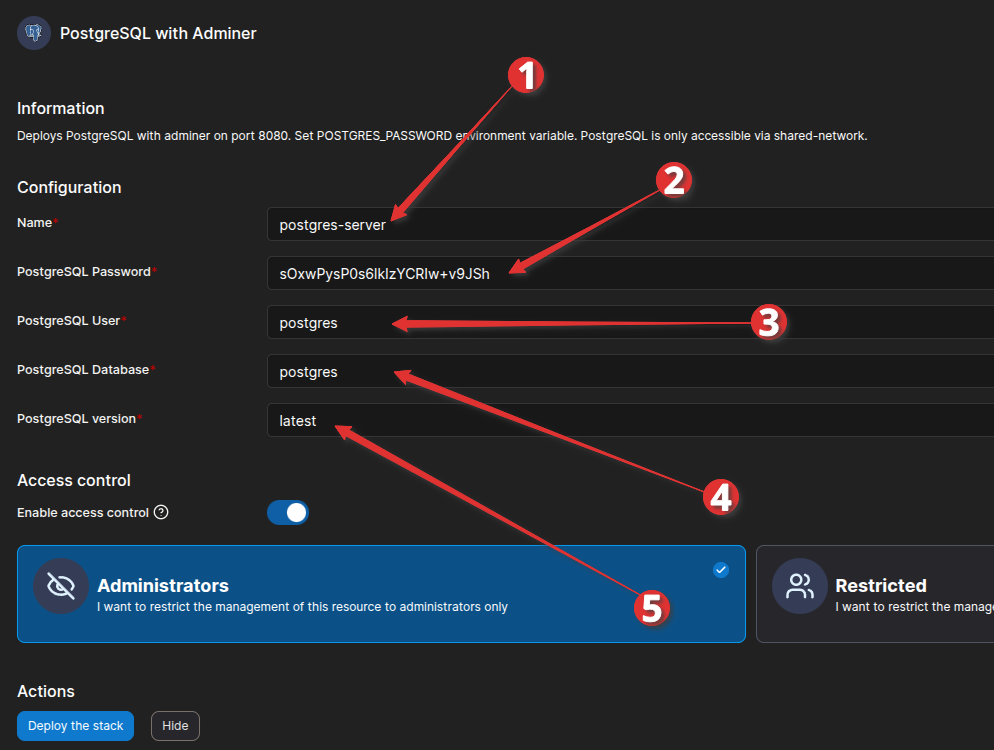Image resolution: width=994 pixels, height=750 pixels.
Task: Focus the PostgreSQL Password input field
Action: pyautogui.click(x=630, y=273)
